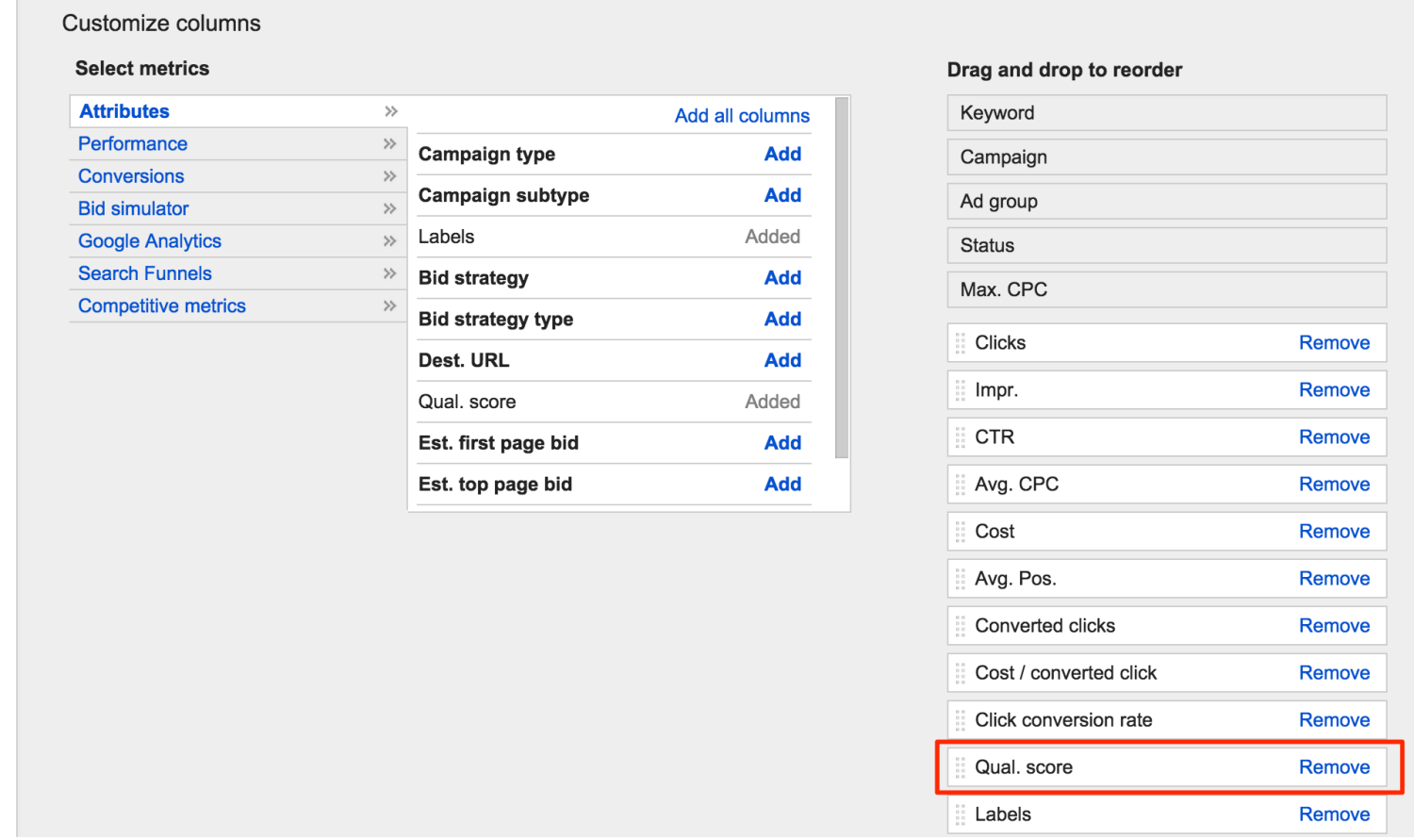Grab the drag handle for CTR column

coord(961,437)
